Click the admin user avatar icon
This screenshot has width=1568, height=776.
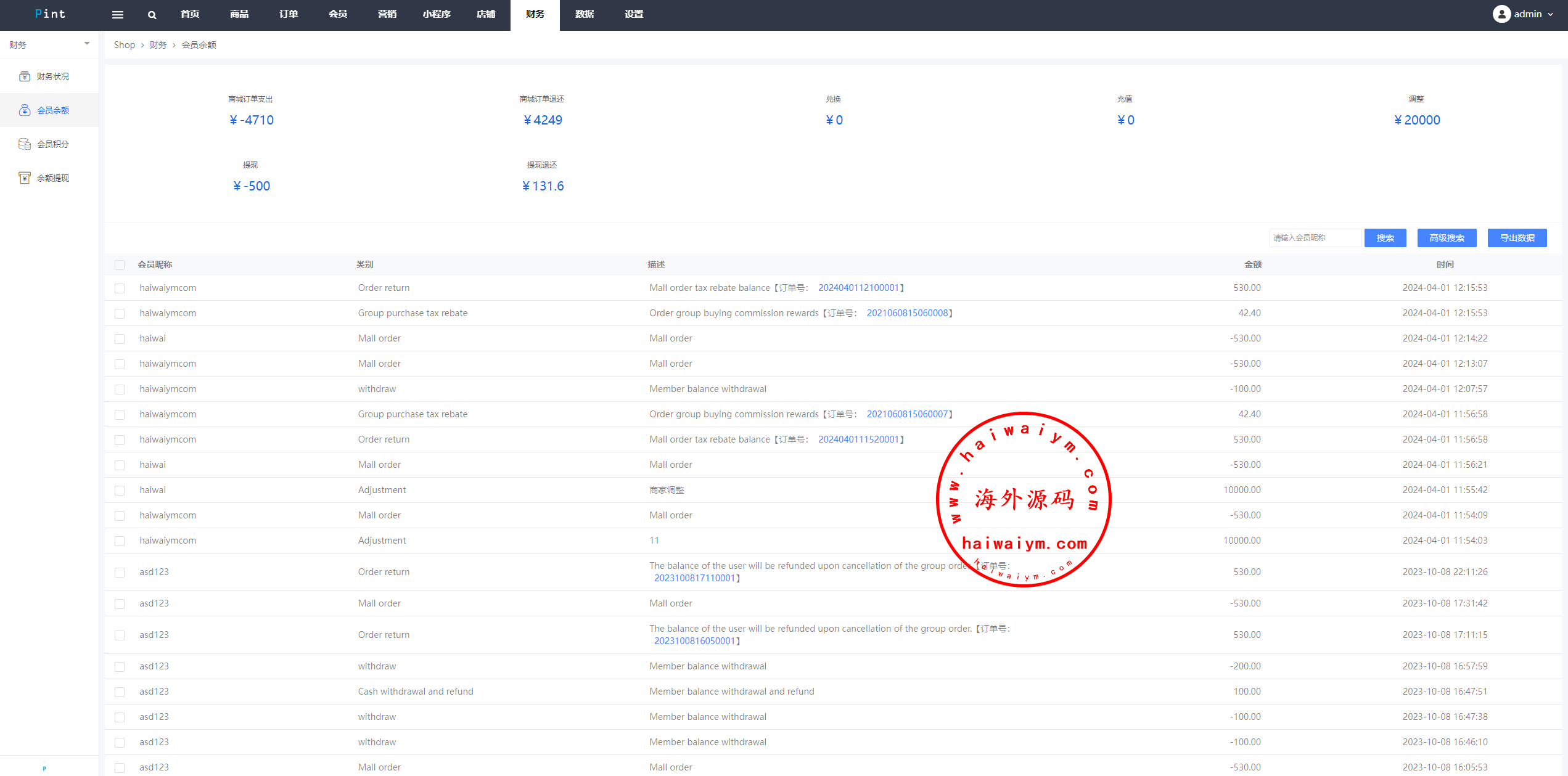click(x=1501, y=14)
